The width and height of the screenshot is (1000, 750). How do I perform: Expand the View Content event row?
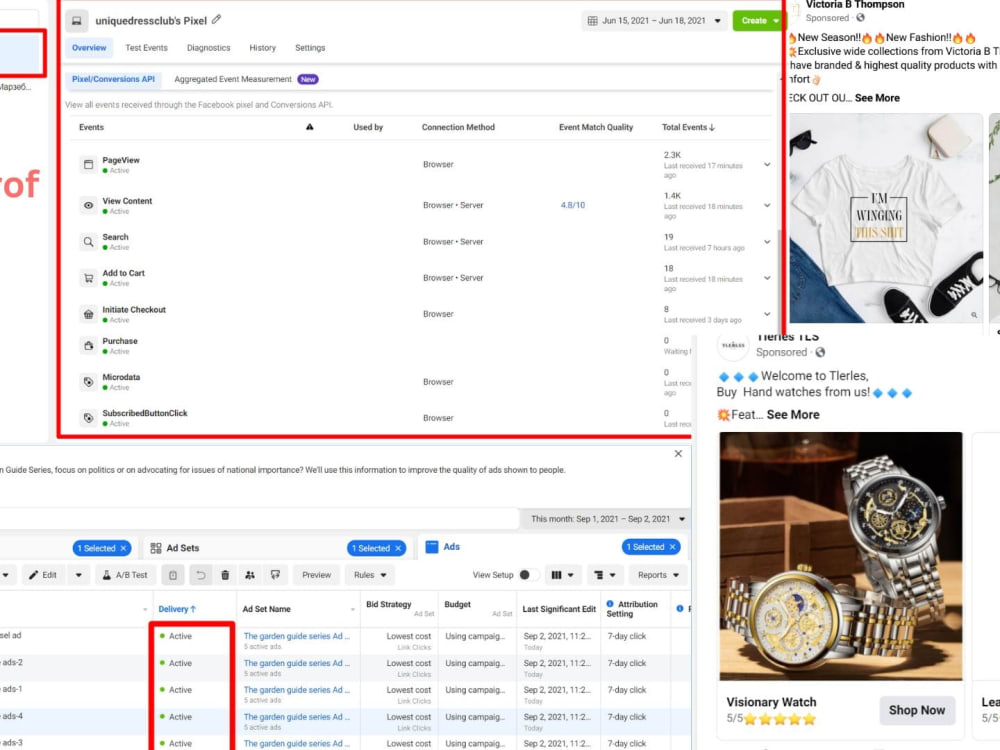pos(767,205)
